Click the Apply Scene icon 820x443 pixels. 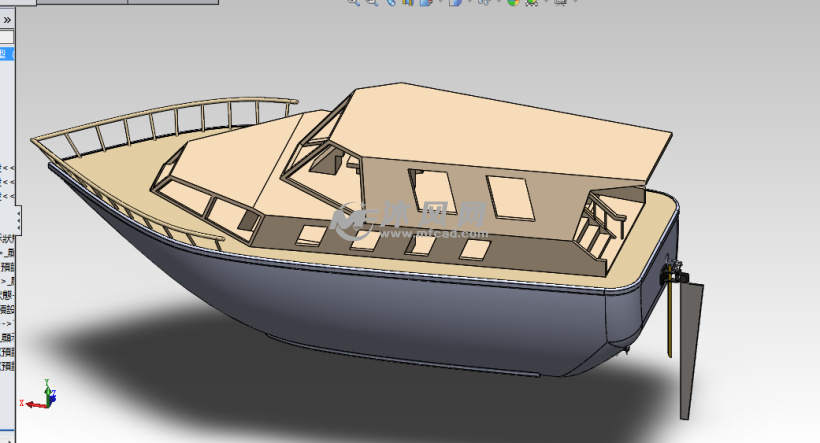(x=532, y=2)
